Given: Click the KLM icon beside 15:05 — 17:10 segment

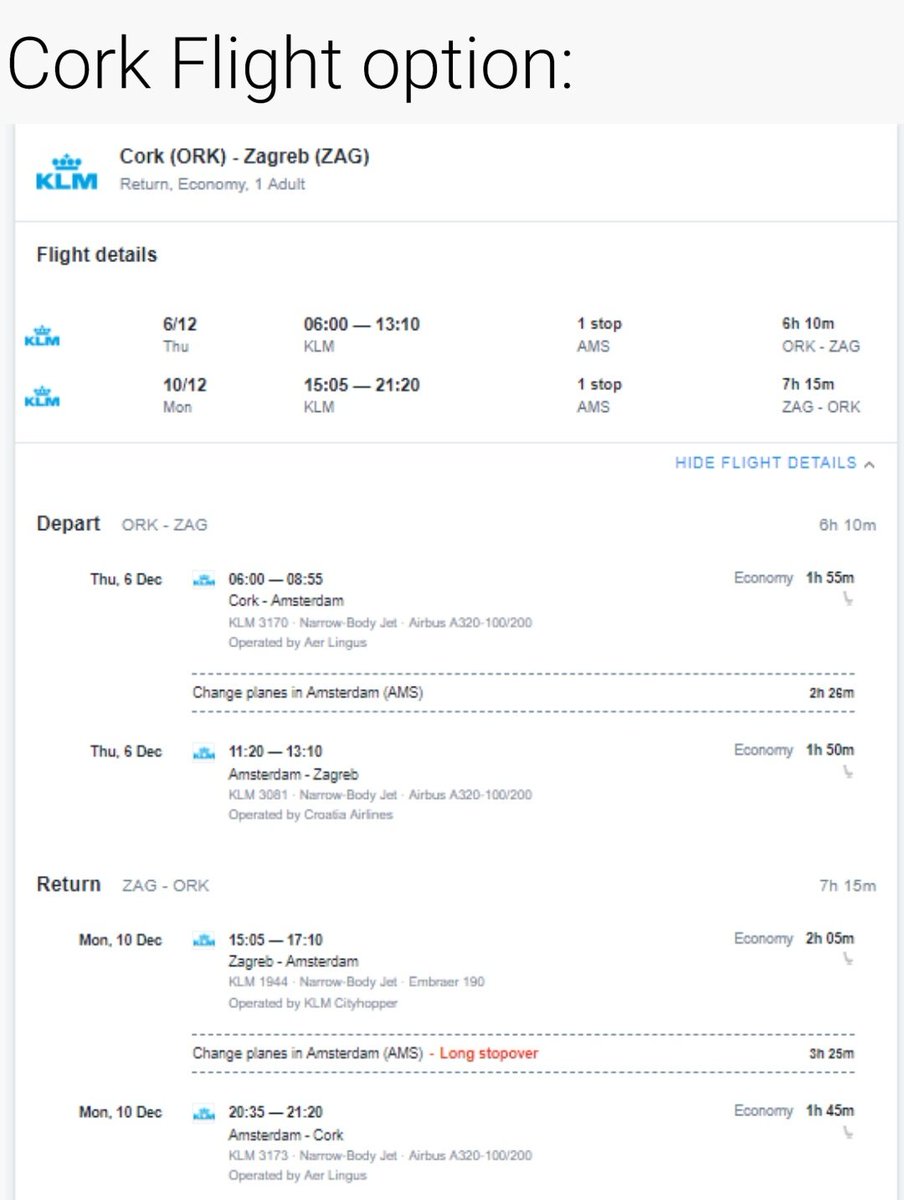Looking at the screenshot, I should (204, 940).
